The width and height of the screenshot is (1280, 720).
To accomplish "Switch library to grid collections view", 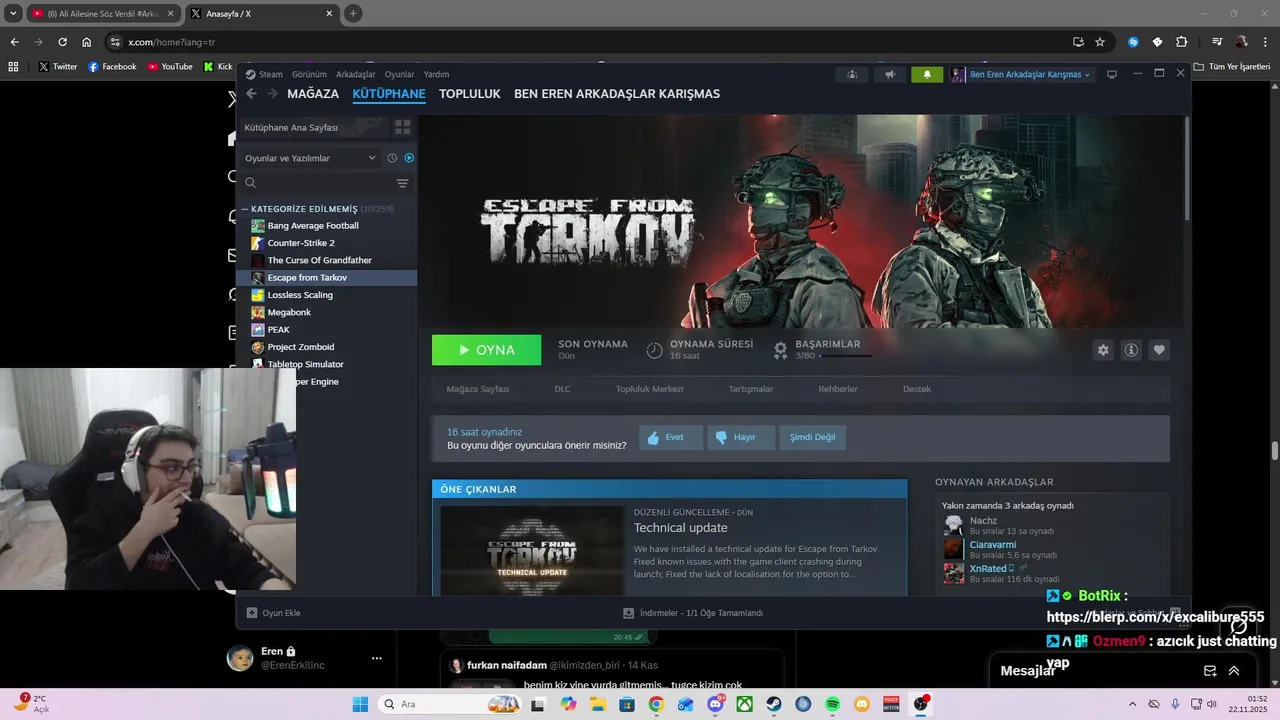I will 403,127.
